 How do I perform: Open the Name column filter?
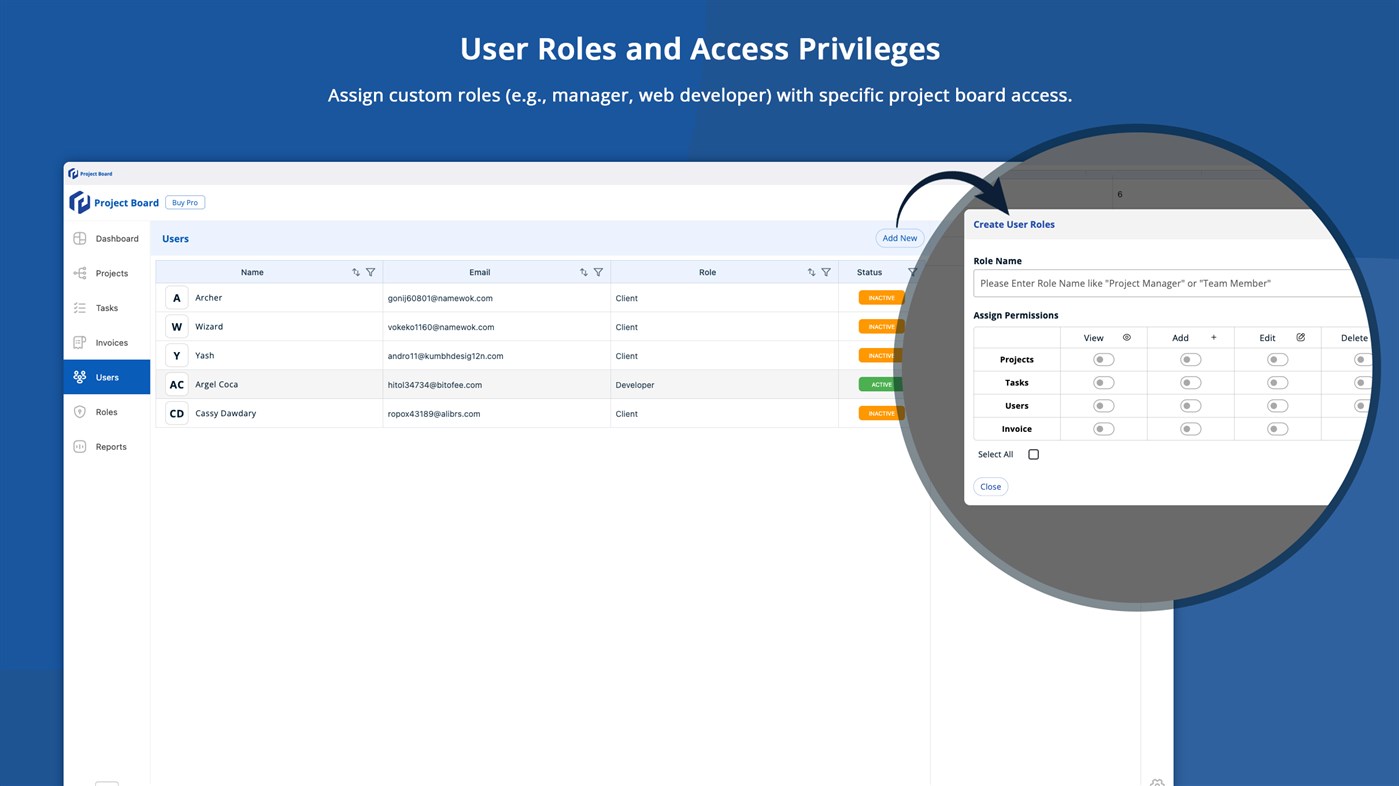370,271
